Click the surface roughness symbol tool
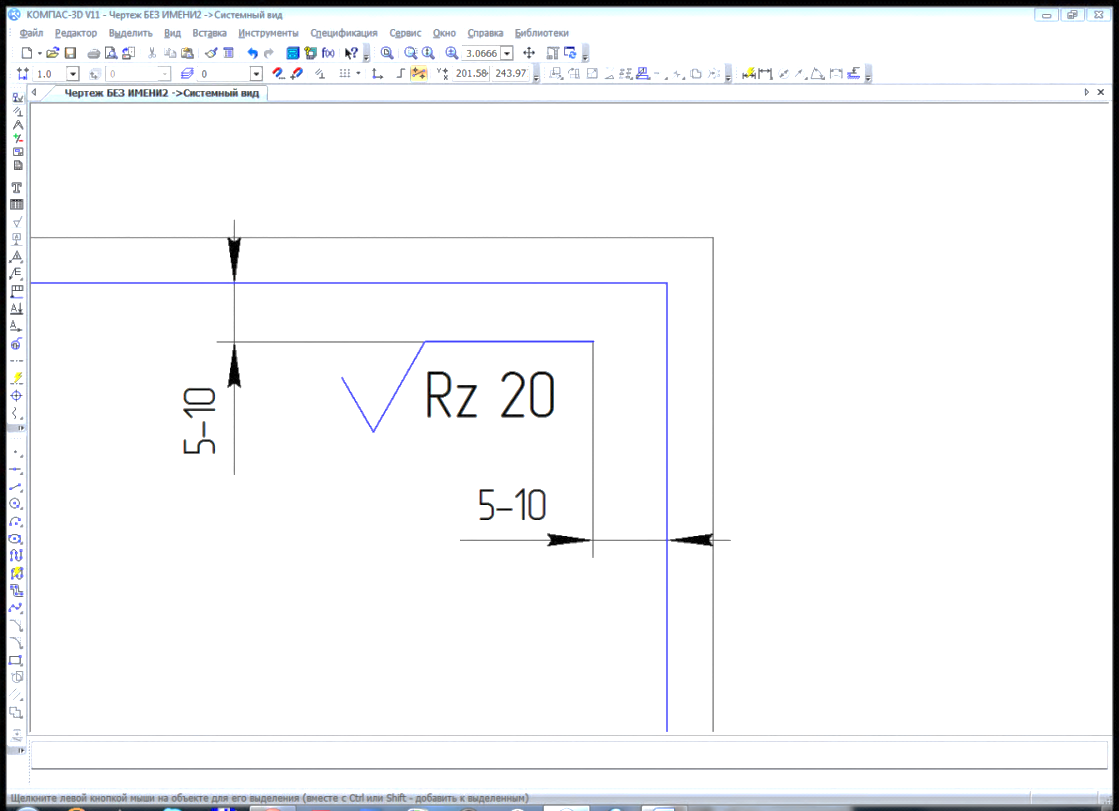The height and width of the screenshot is (811, 1119). 16,222
